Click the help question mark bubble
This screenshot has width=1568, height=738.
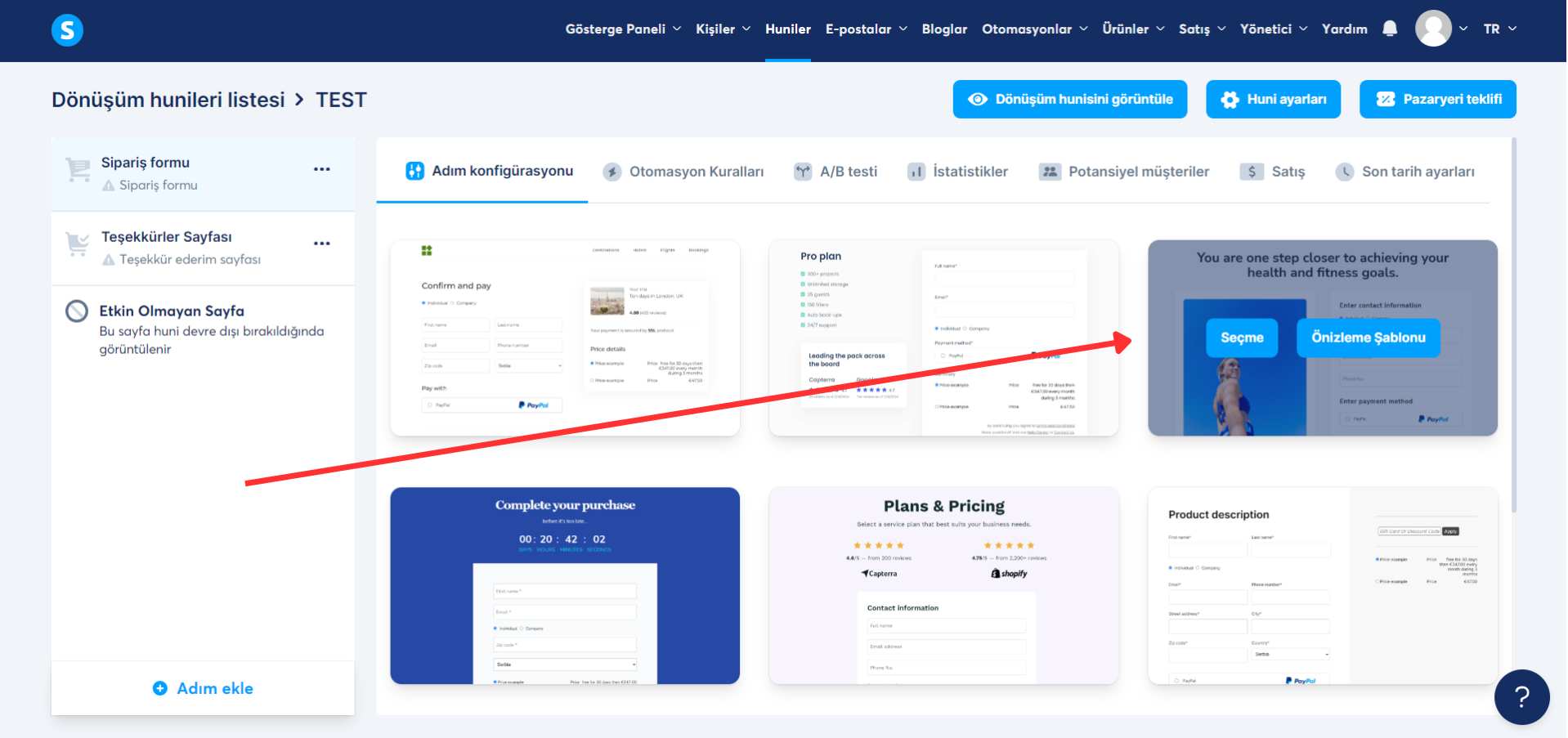pyautogui.click(x=1521, y=697)
